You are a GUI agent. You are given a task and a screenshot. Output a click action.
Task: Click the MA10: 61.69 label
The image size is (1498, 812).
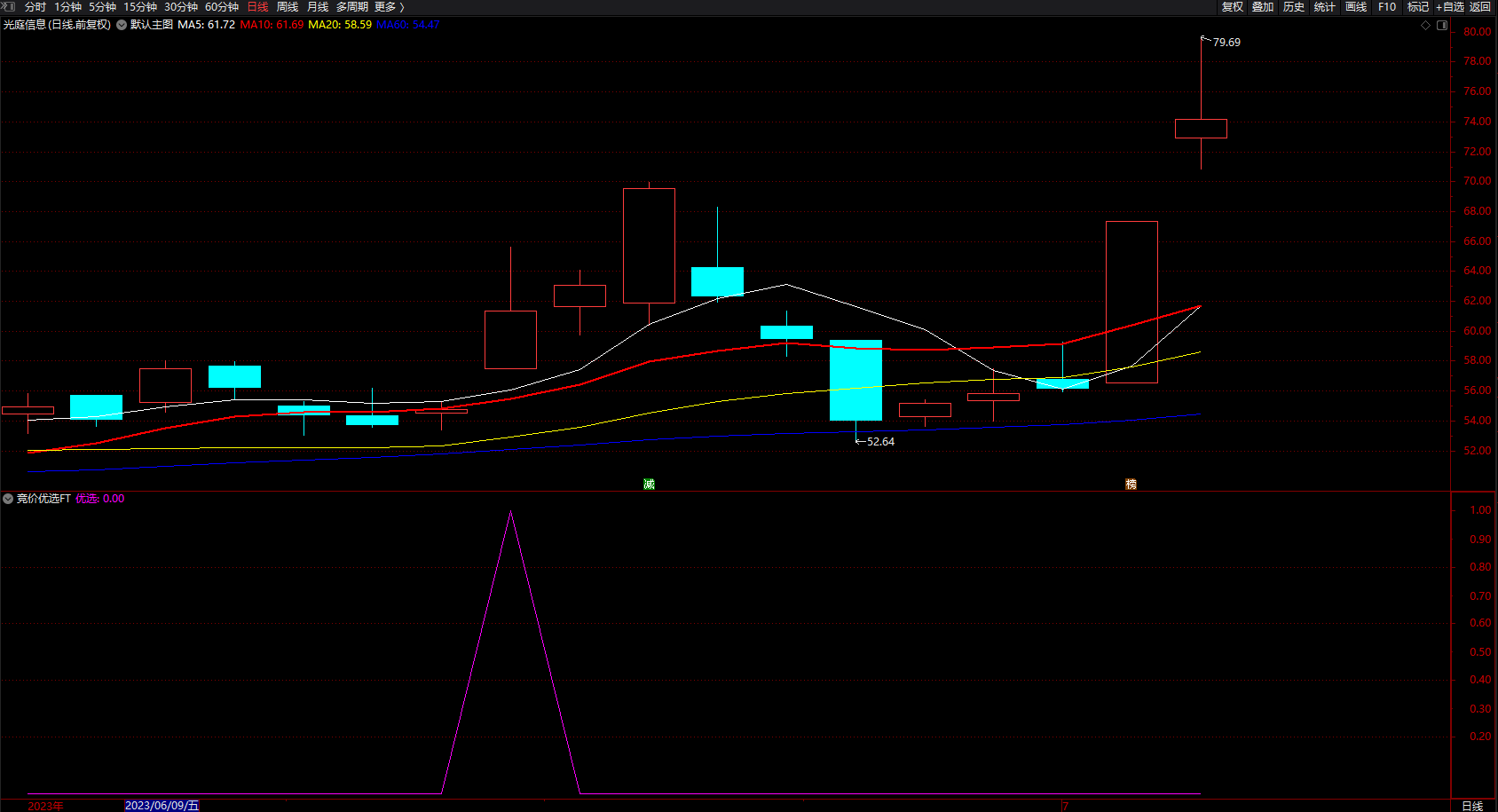272,25
